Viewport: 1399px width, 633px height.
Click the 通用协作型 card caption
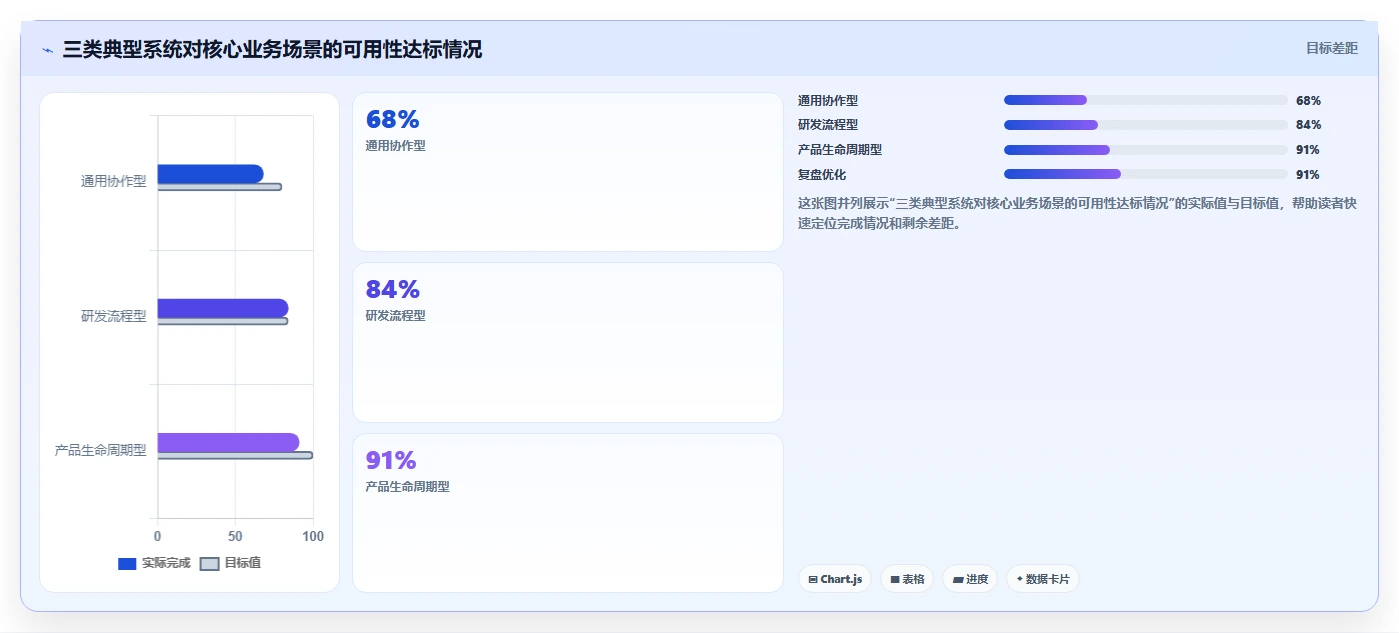[x=396, y=146]
